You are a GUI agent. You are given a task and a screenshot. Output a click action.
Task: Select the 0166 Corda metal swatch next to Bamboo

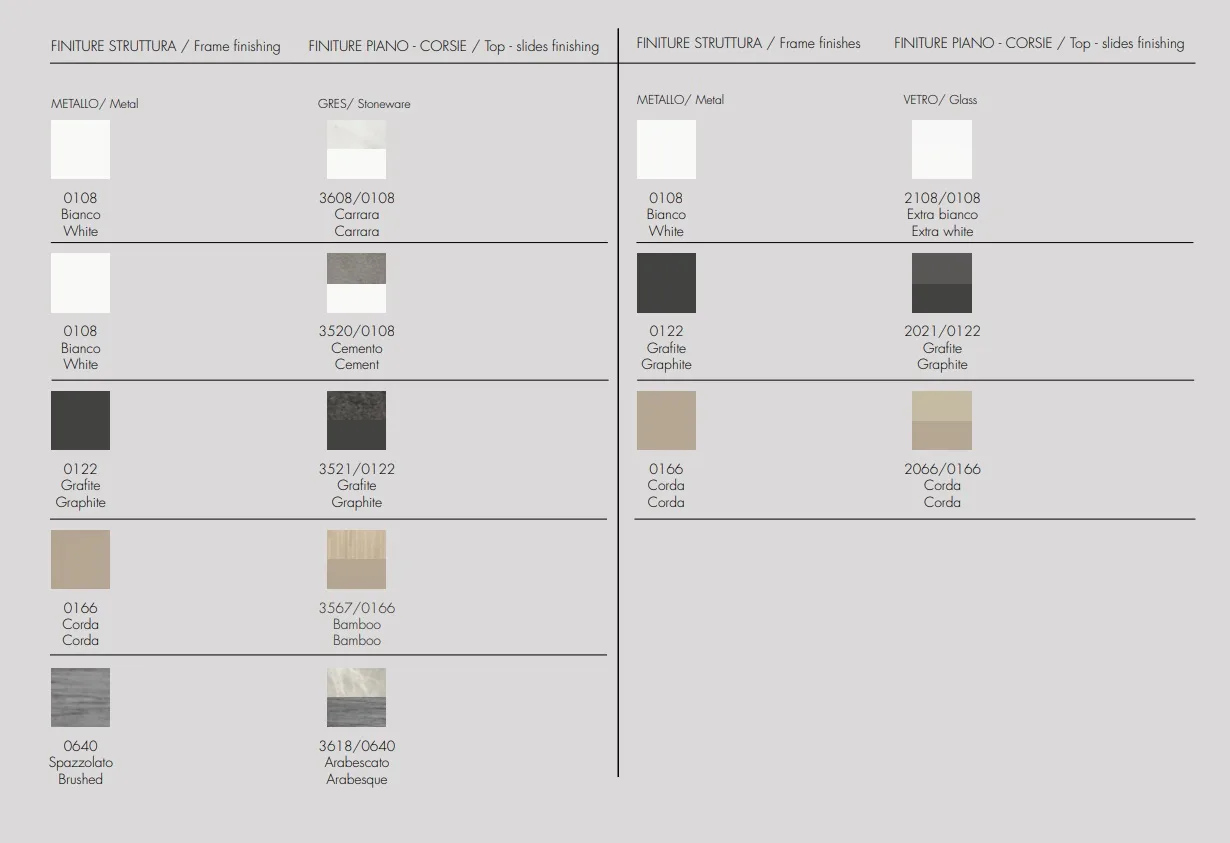click(x=80, y=559)
